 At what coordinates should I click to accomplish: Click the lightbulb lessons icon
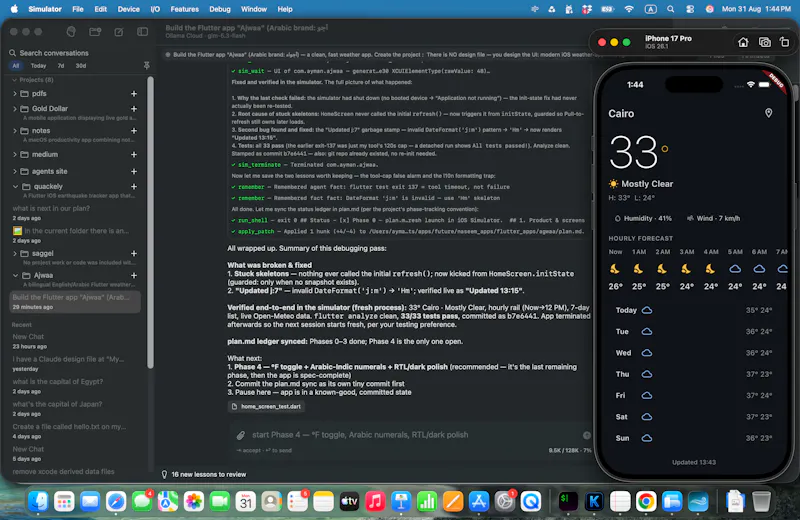pyautogui.click(x=164, y=475)
